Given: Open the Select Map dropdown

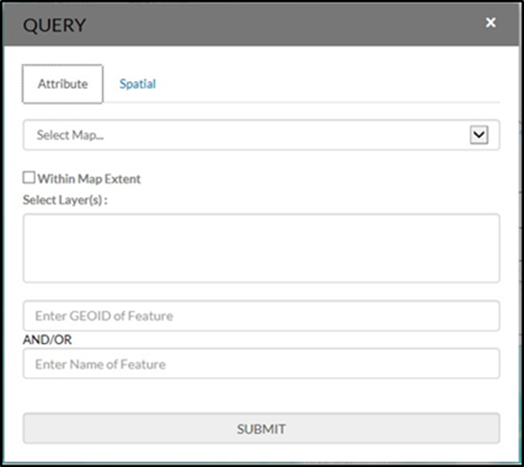Looking at the screenshot, I should (x=261, y=135).
